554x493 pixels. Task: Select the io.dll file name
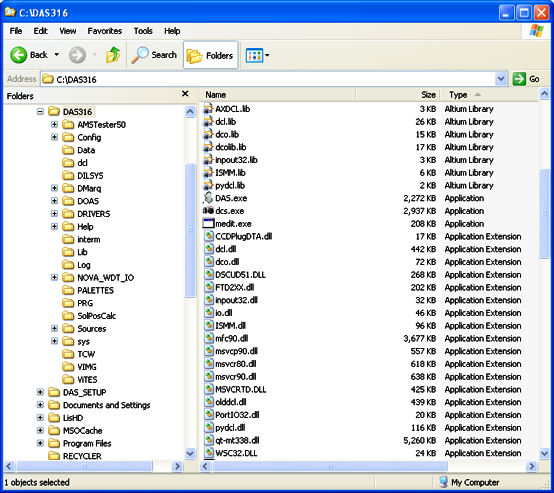[224, 313]
